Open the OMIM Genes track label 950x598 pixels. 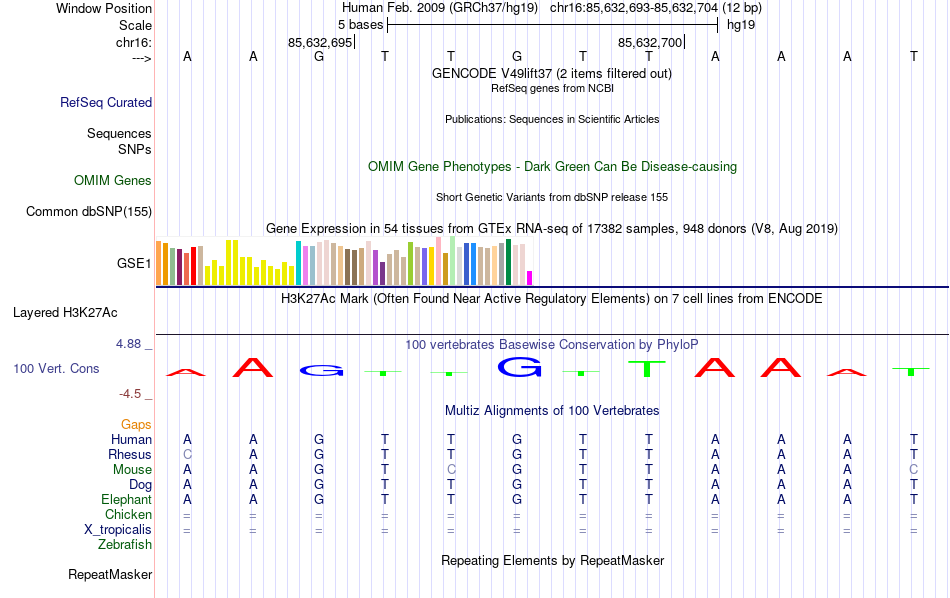[x=113, y=181]
